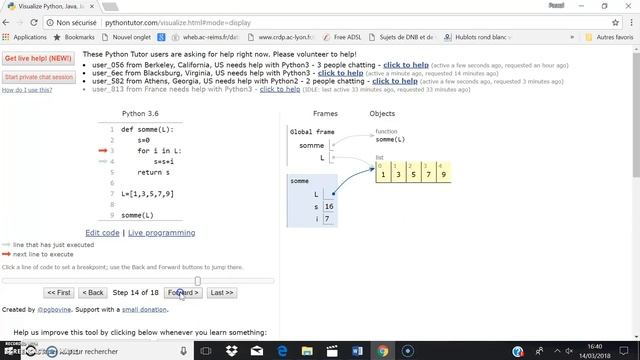640x360 pixels.
Task: Open the @pgbovine creator link
Action: (54, 310)
